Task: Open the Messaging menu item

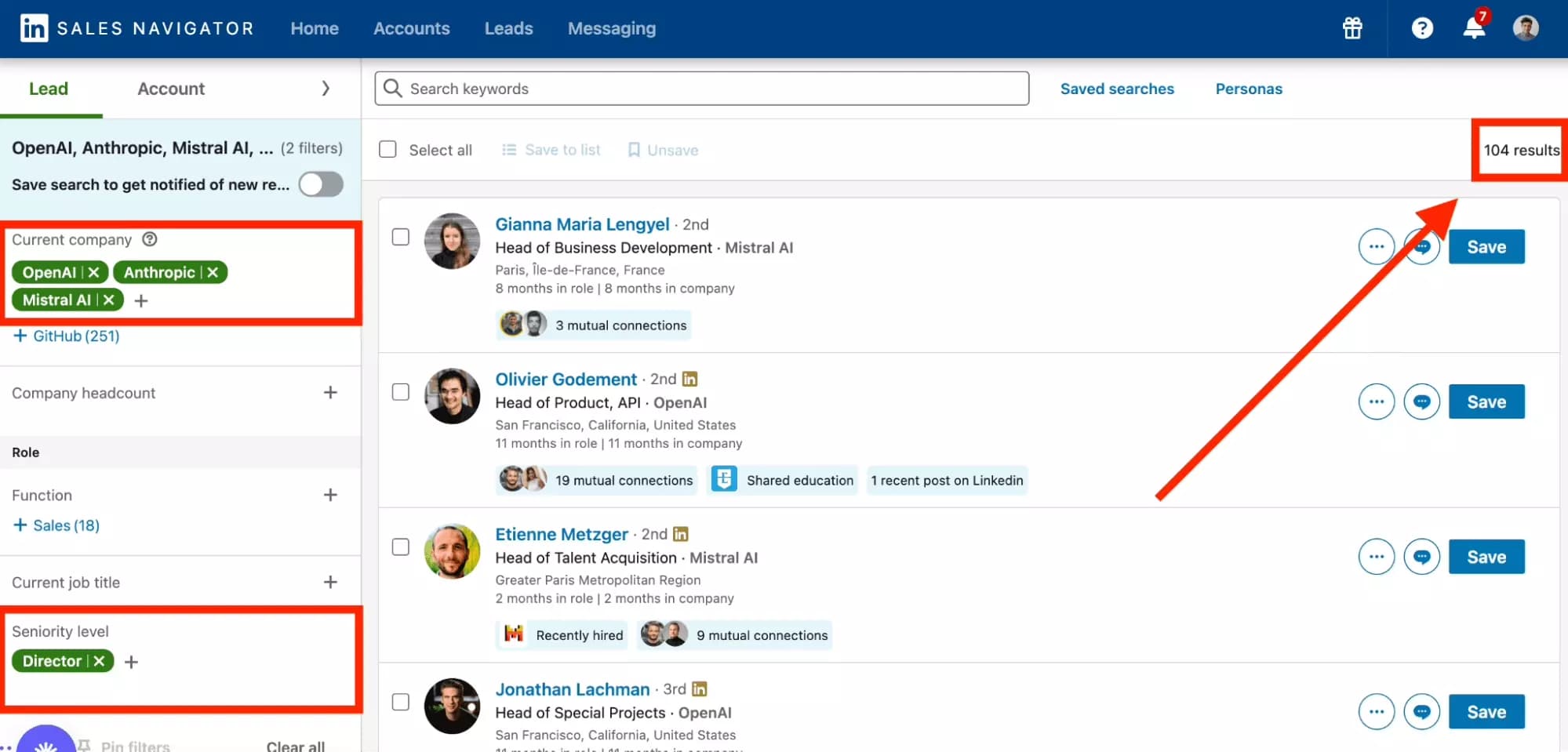Action: coord(611,28)
